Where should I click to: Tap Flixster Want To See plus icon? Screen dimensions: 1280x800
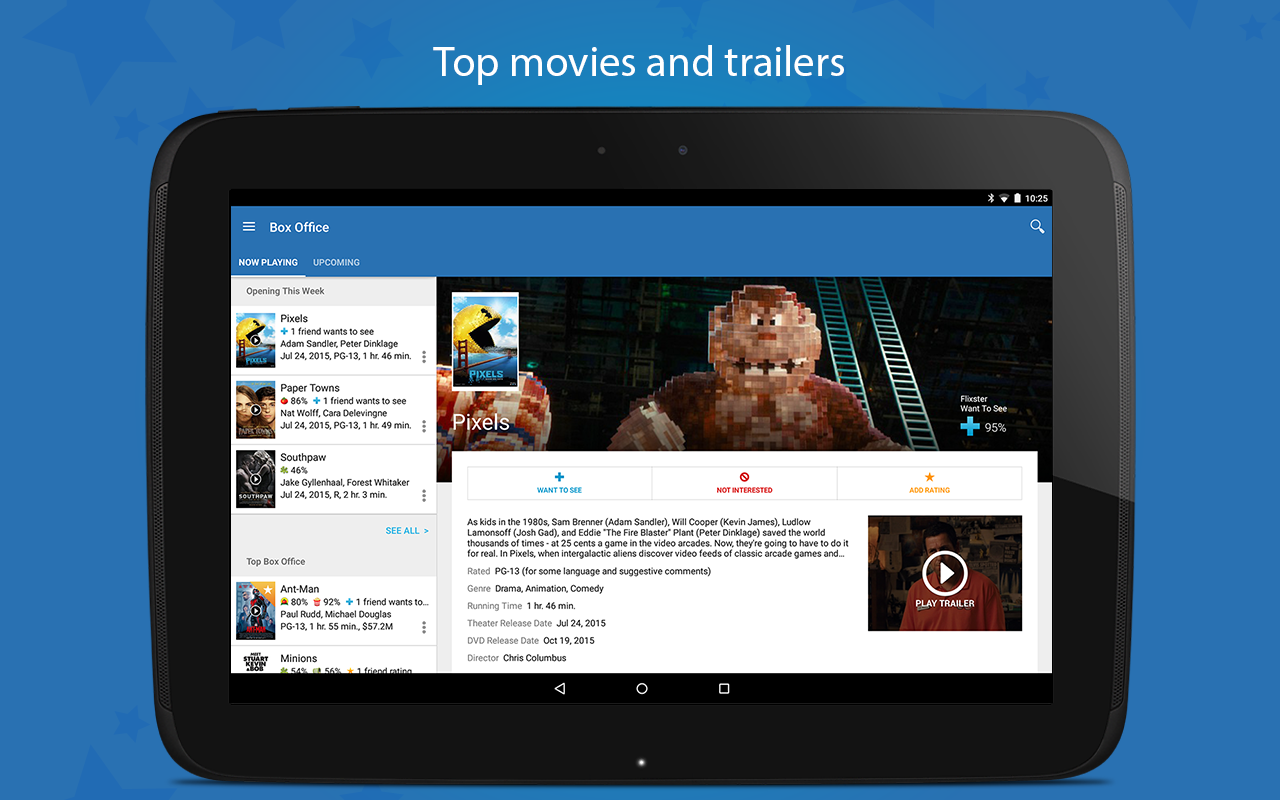pyautogui.click(x=970, y=427)
